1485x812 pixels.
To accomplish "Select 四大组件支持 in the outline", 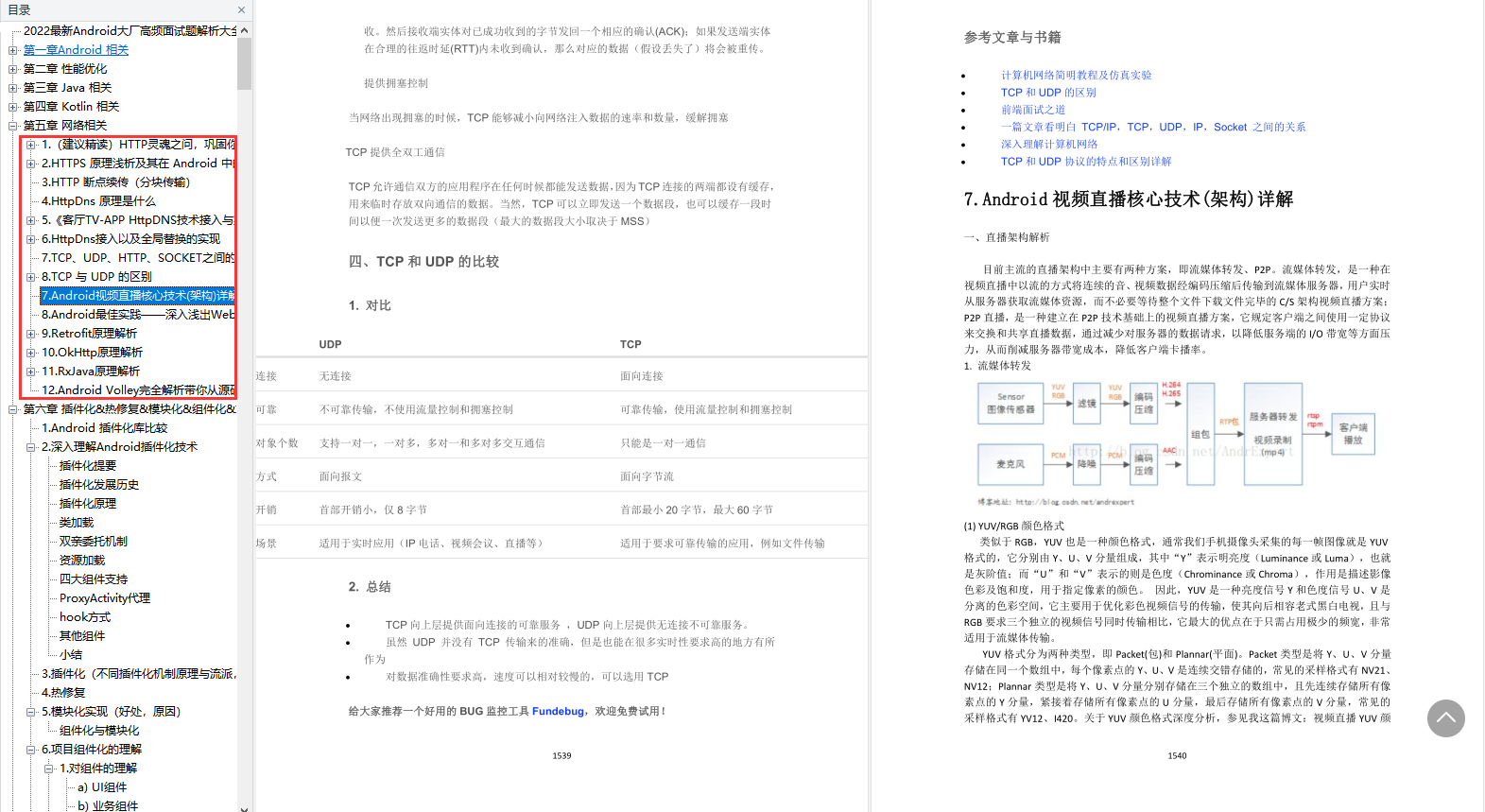I will pos(94,579).
